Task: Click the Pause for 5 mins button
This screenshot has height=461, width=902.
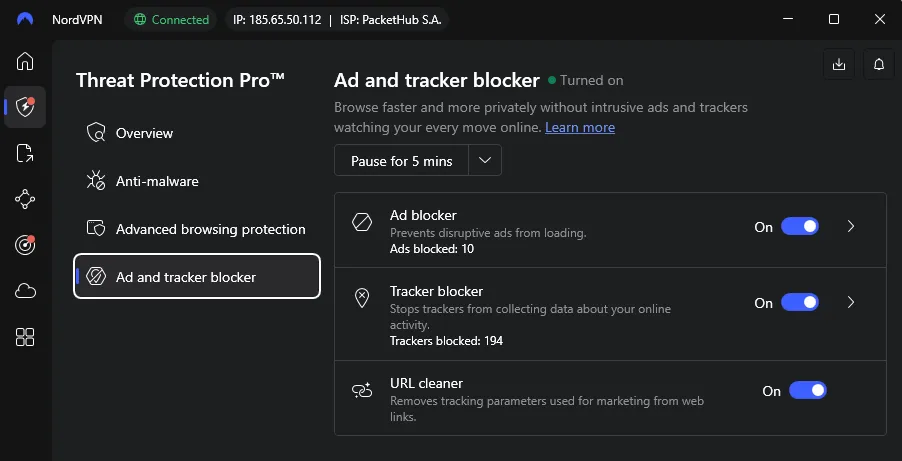Action: (402, 160)
